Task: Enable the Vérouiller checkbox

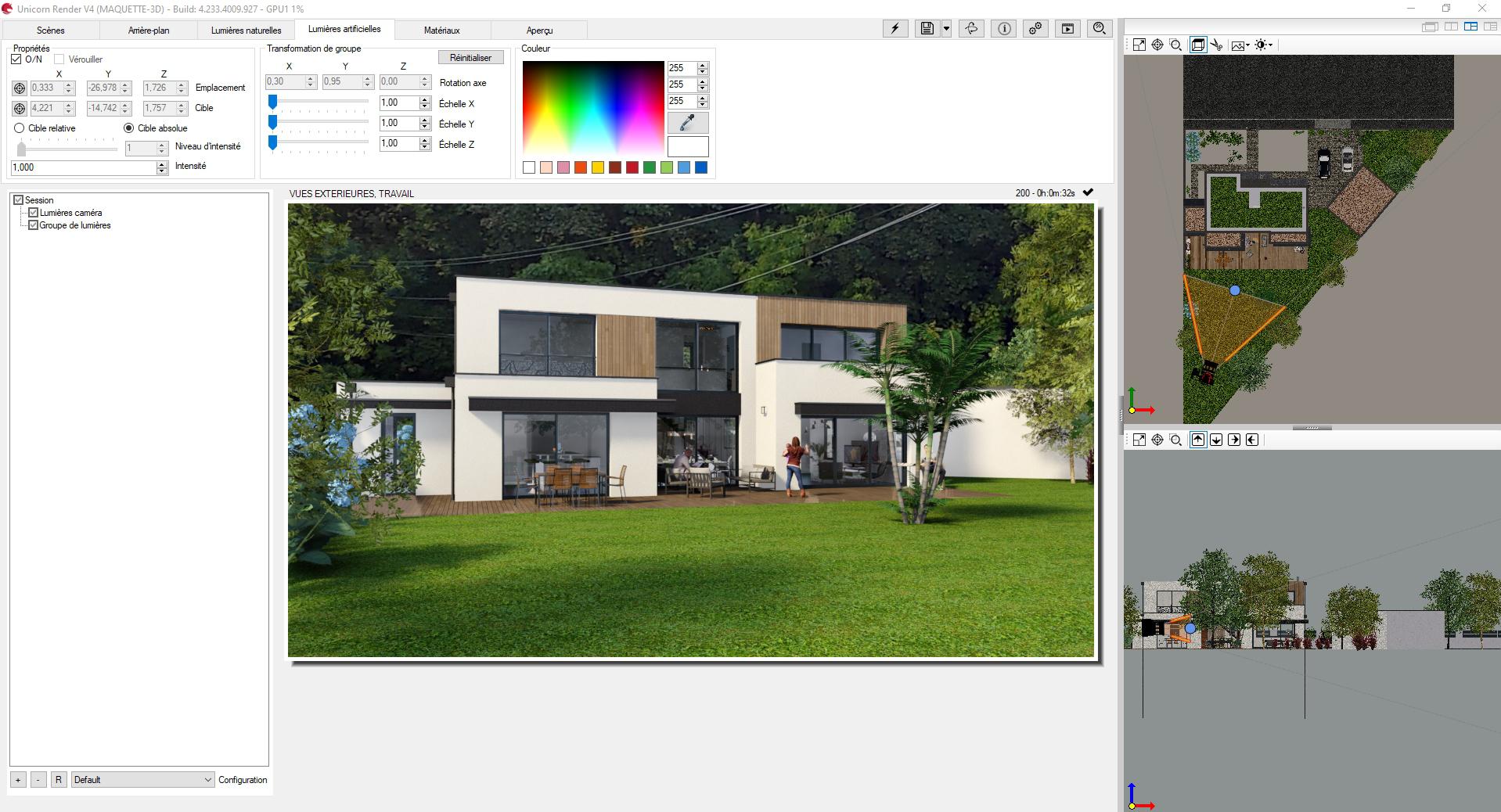Action: pos(59,59)
